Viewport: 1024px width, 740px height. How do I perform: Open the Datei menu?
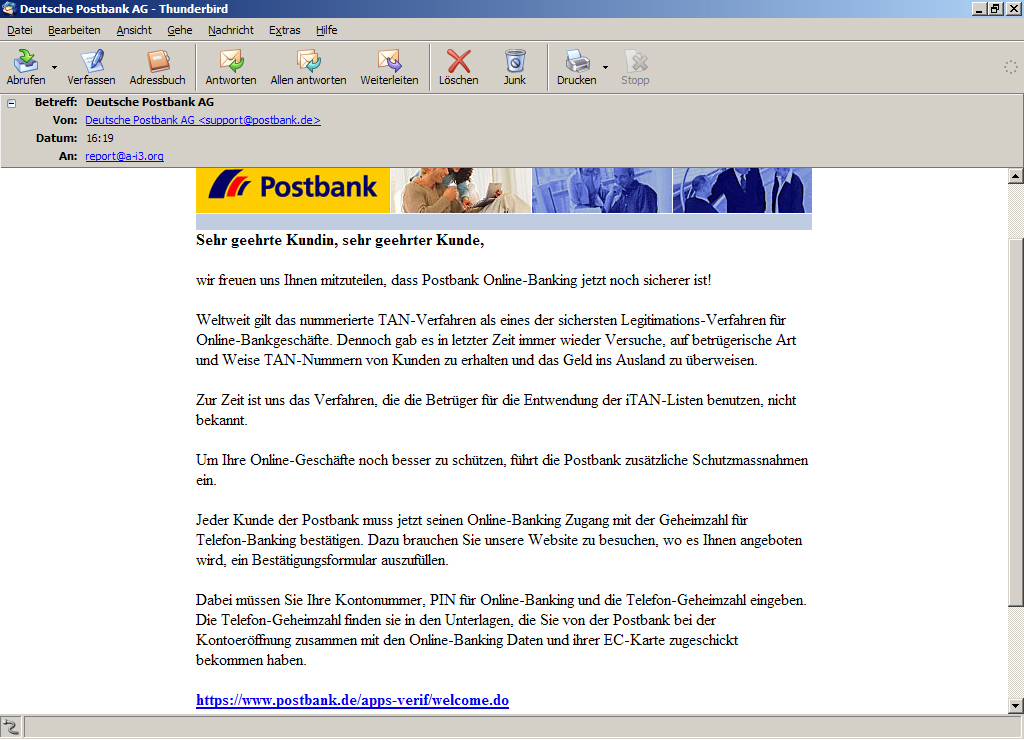coord(20,30)
